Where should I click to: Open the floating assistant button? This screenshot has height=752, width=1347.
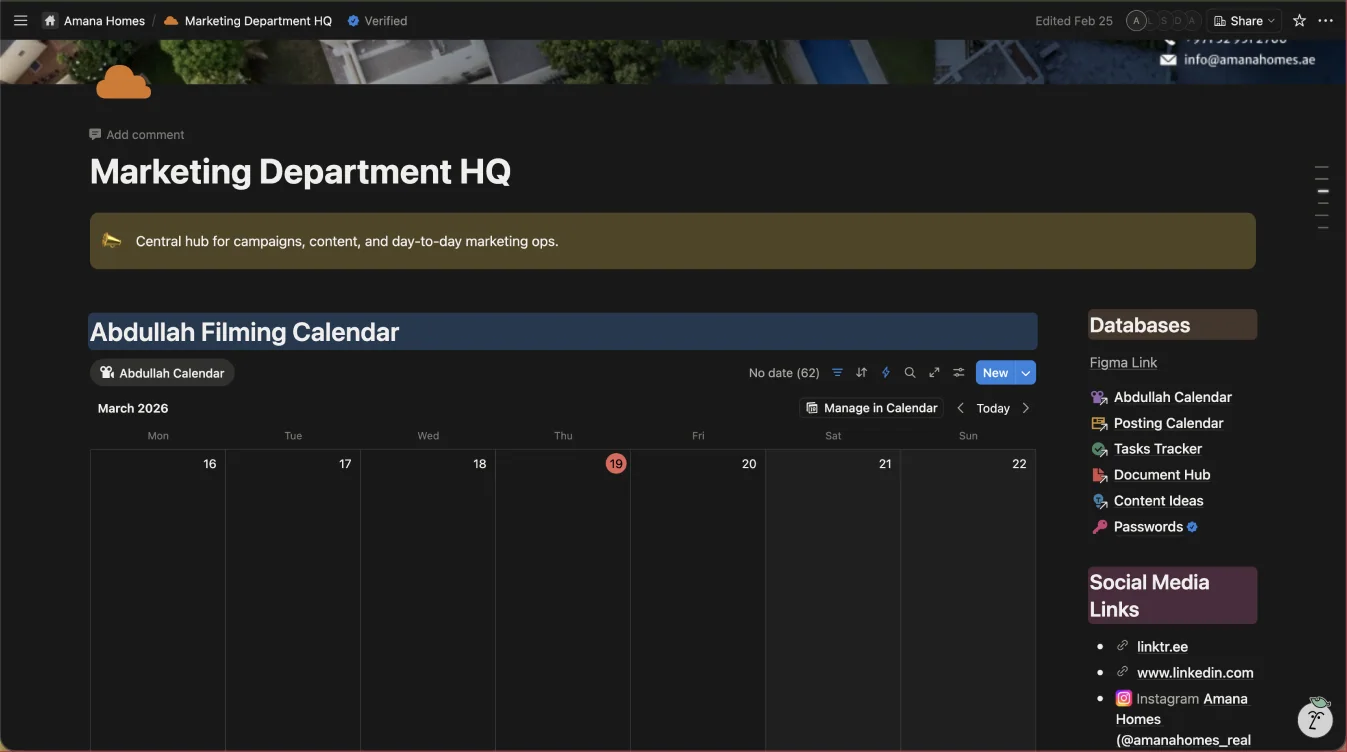tap(1315, 718)
